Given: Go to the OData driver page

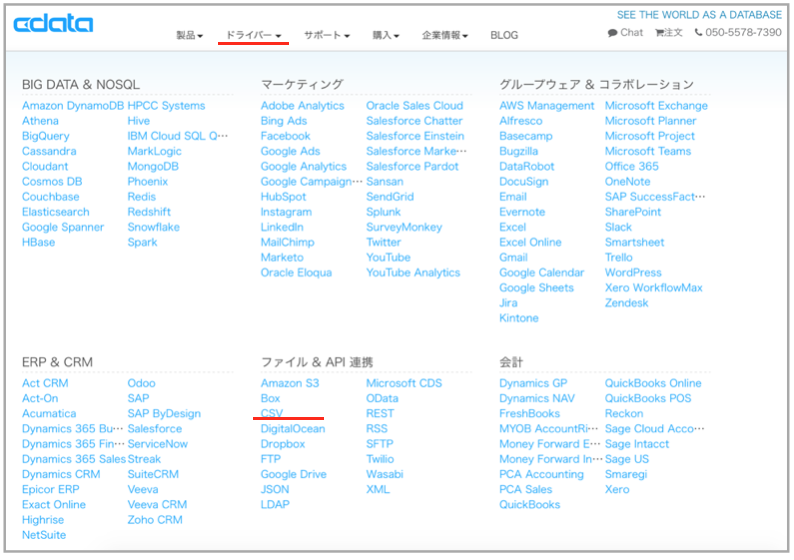Looking at the screenshot, I should [382, 398].
